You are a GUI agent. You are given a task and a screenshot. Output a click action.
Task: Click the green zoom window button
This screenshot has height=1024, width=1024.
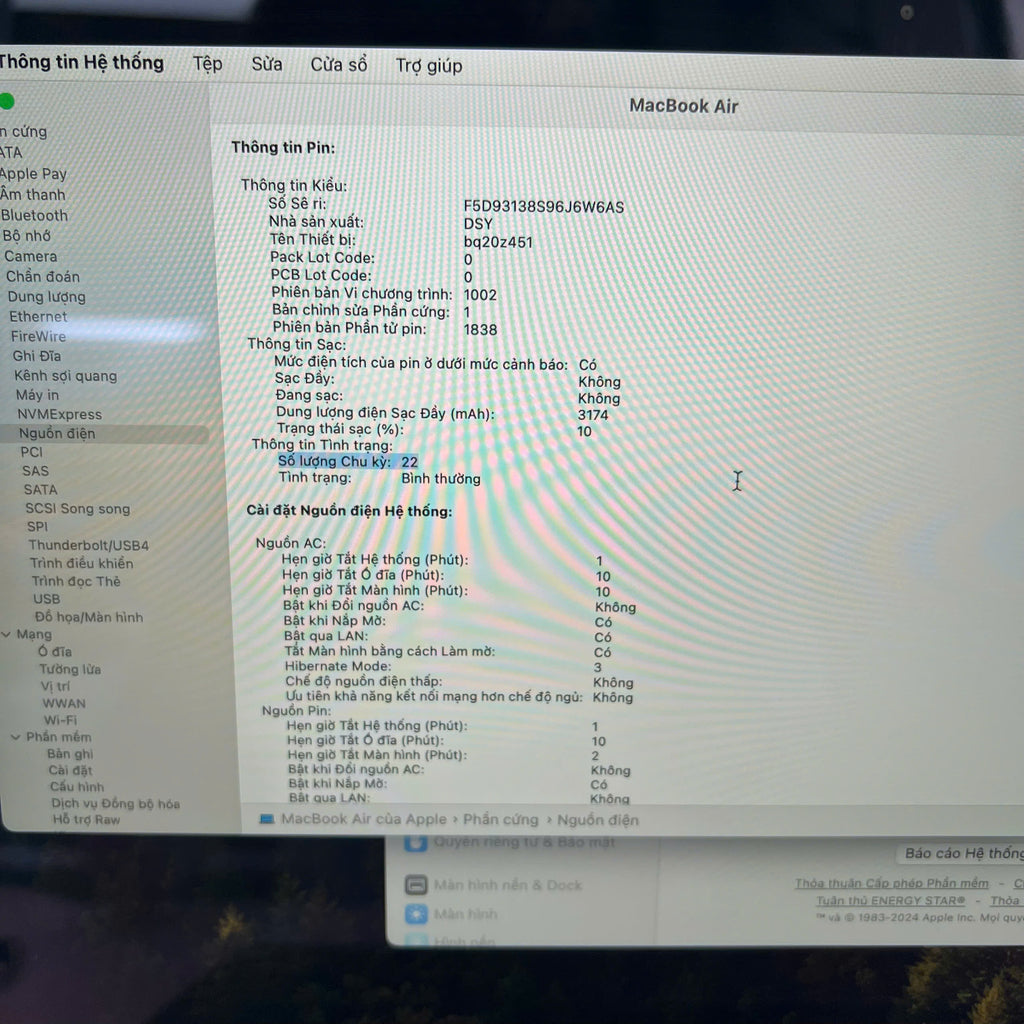click(x=6, y=101)
